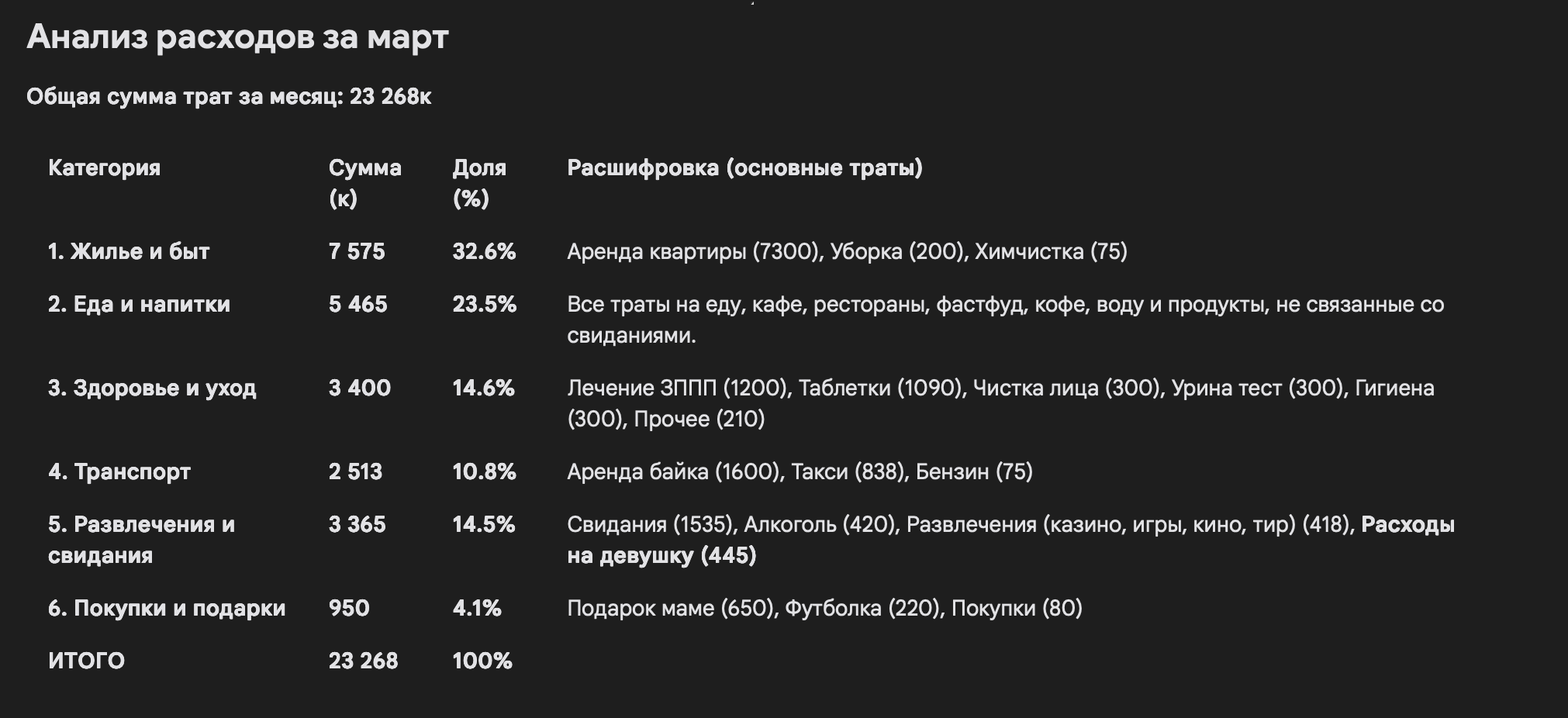The image size is (1568, 718).
Task: Click the heading Анализ расходов за март
Action: click(x=237, y=37)
